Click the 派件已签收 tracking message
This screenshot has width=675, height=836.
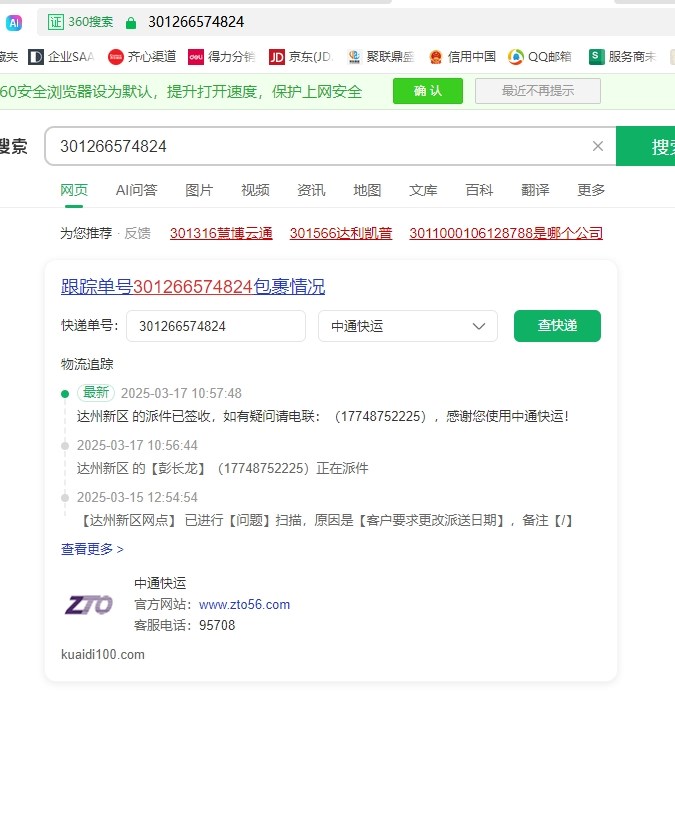323,416
